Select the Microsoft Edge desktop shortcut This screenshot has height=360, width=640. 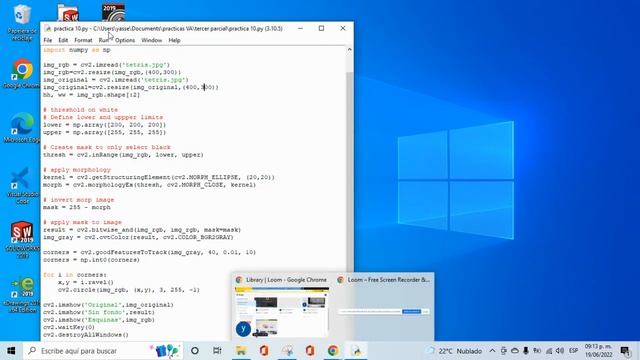[x=22, y=127]
